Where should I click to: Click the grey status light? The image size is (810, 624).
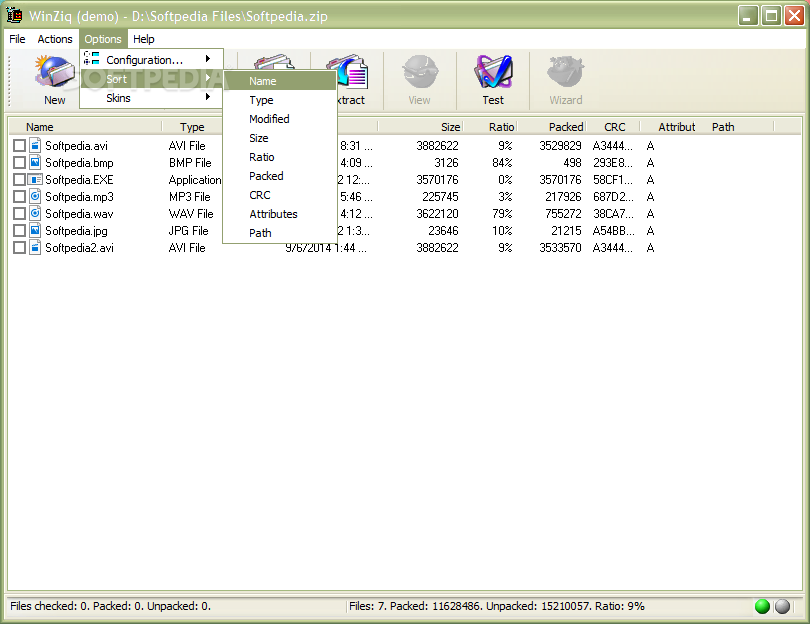pyautogui.click(x=782, y=606)
